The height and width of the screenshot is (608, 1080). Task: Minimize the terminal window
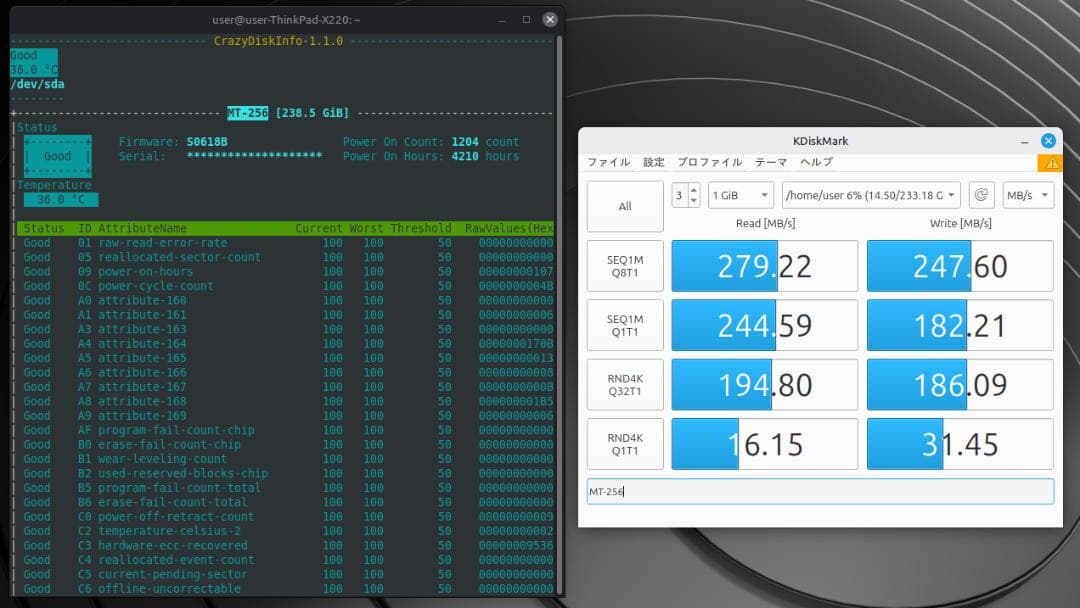coord(503,19)
